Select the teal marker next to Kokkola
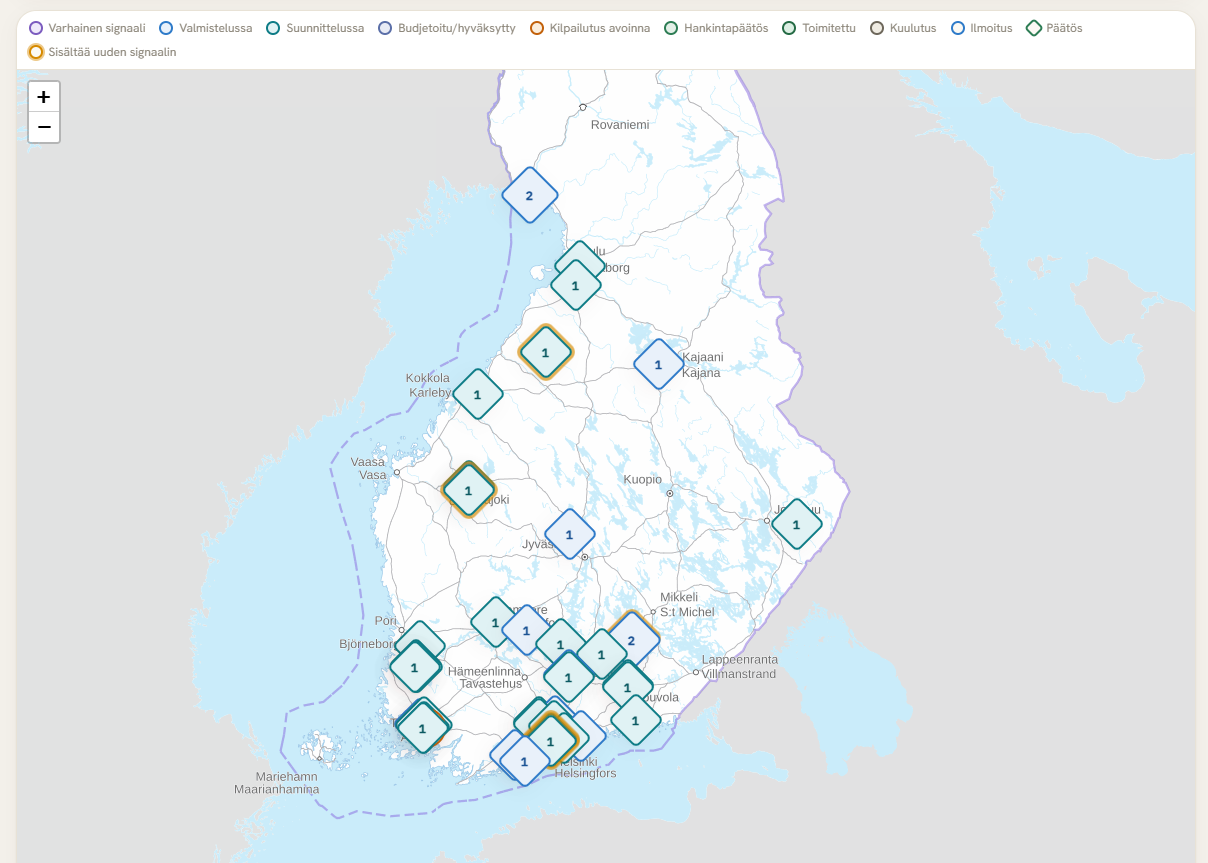The height and width of the screenshot is (863, 1208). [477, 394]
